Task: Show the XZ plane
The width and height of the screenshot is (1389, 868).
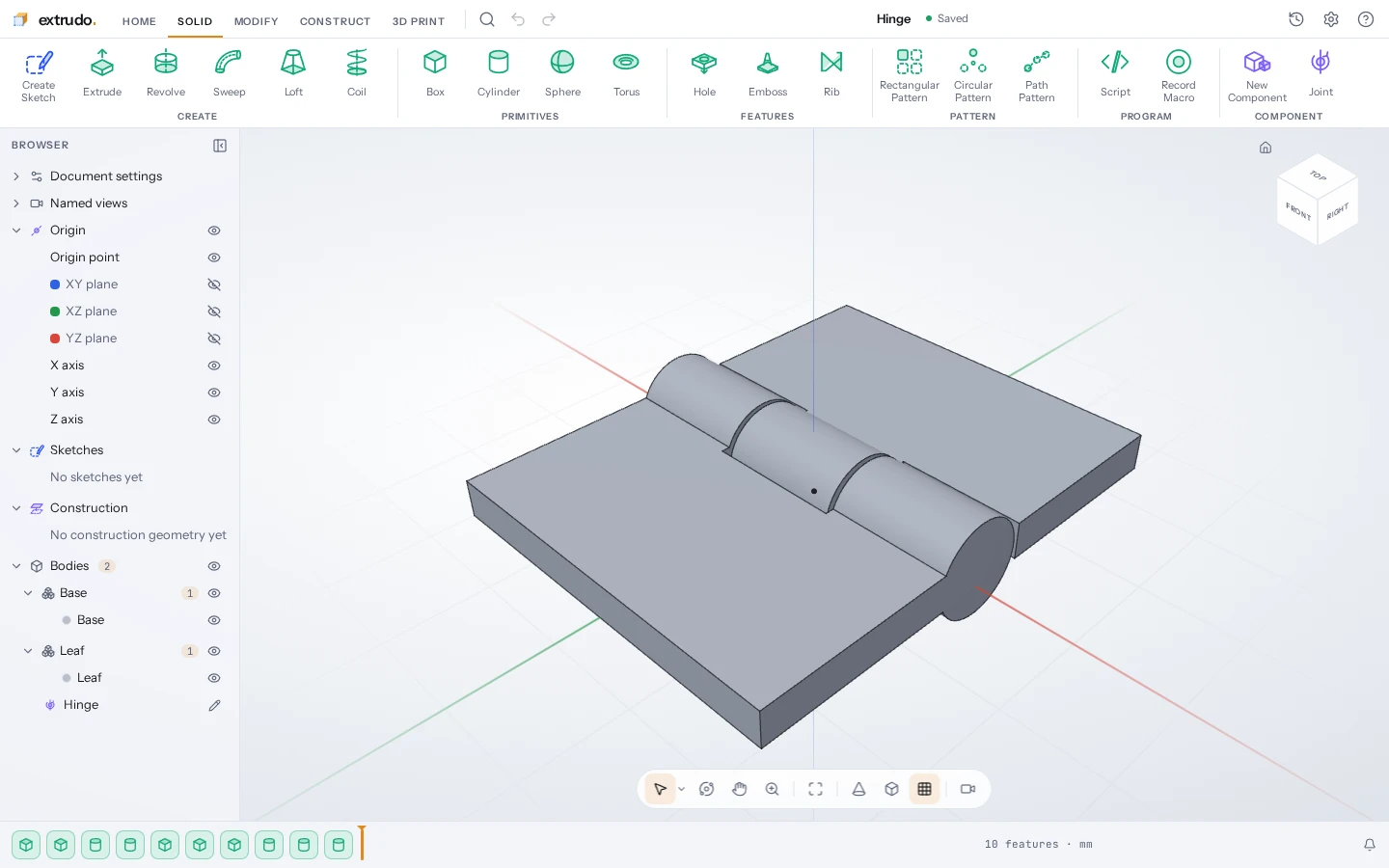Action: coord(214,312)
